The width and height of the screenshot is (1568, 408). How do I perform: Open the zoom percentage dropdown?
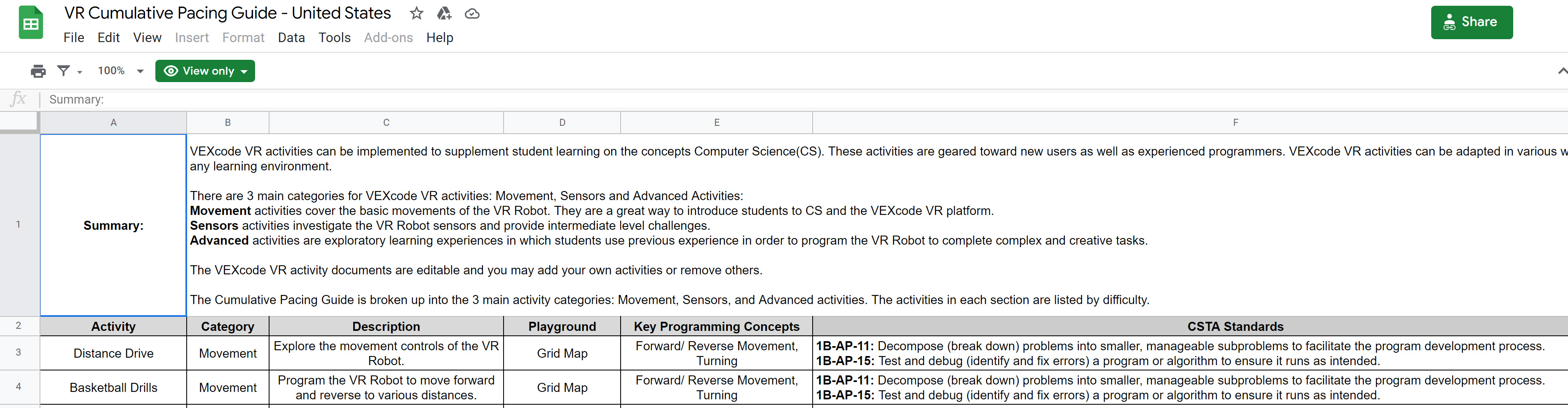tap(140, 71)
